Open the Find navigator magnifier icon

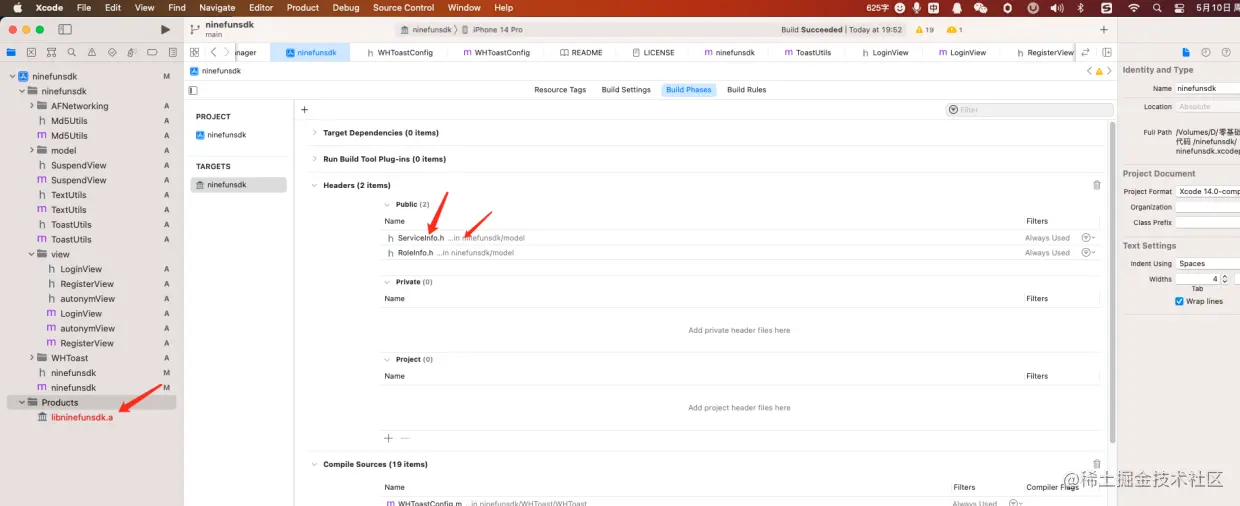tap(72, 52)
